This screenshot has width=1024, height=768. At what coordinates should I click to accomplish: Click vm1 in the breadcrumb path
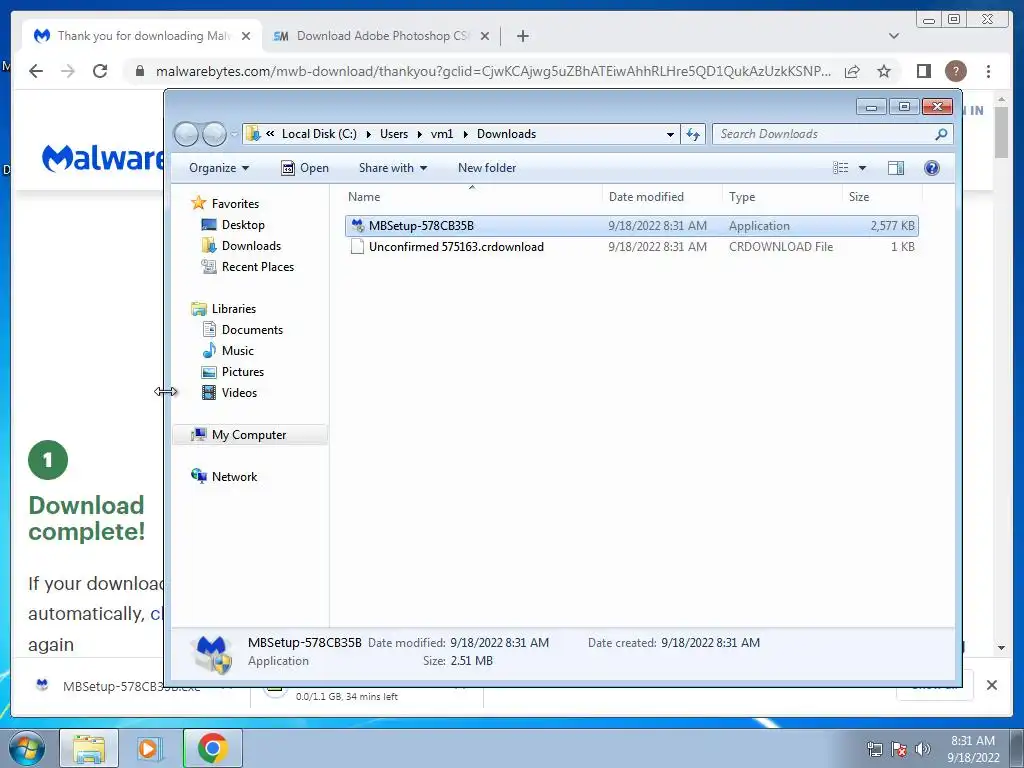coord(442,134)
